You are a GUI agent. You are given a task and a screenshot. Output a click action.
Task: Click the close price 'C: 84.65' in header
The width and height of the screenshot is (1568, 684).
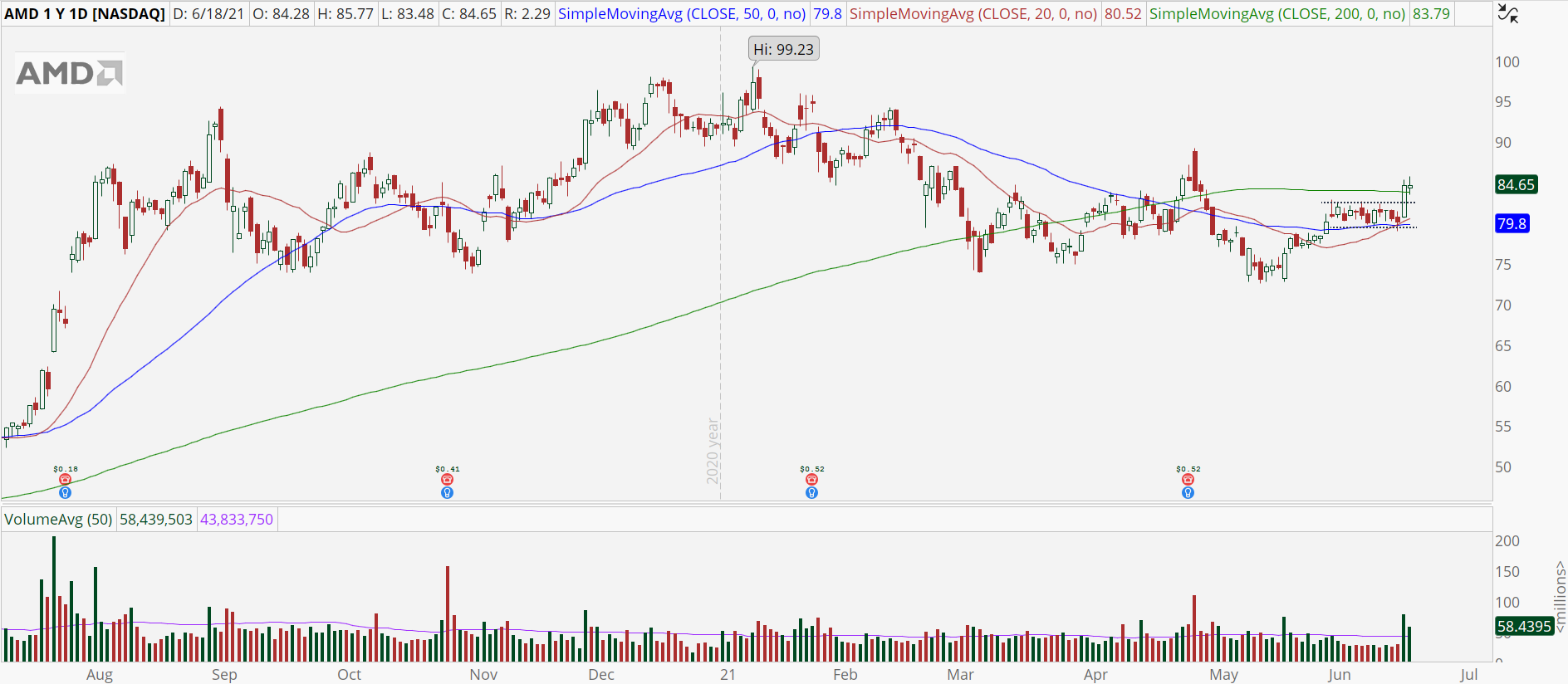469,14
